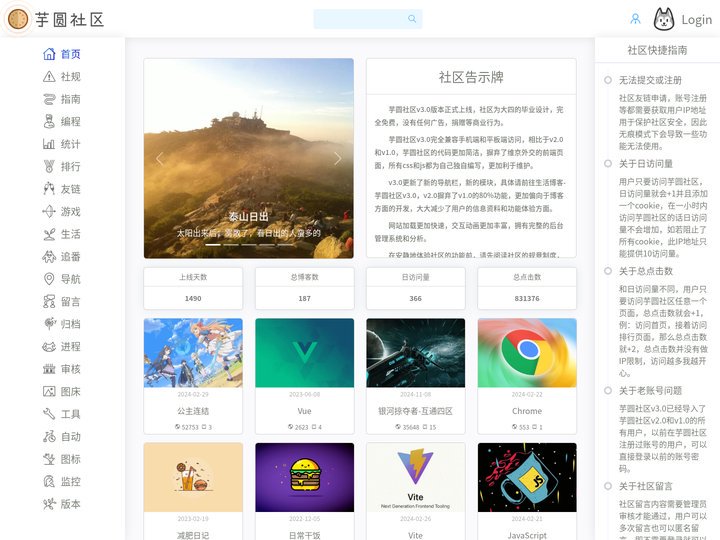Click the 关于老账号问题 guide heading

click(x=650, y=391)
